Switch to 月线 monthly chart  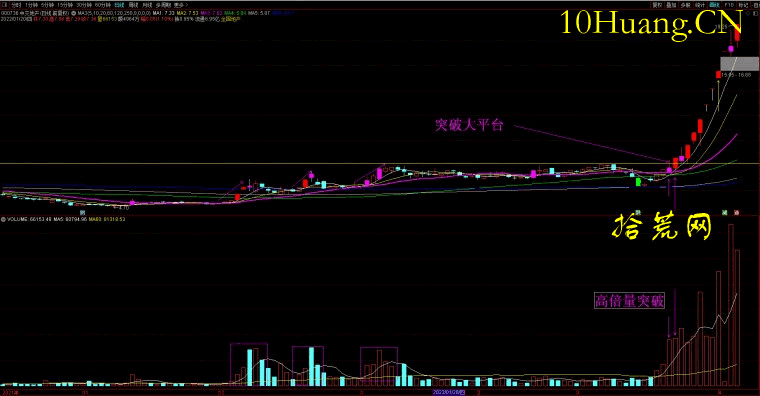[x=147, y=5]
